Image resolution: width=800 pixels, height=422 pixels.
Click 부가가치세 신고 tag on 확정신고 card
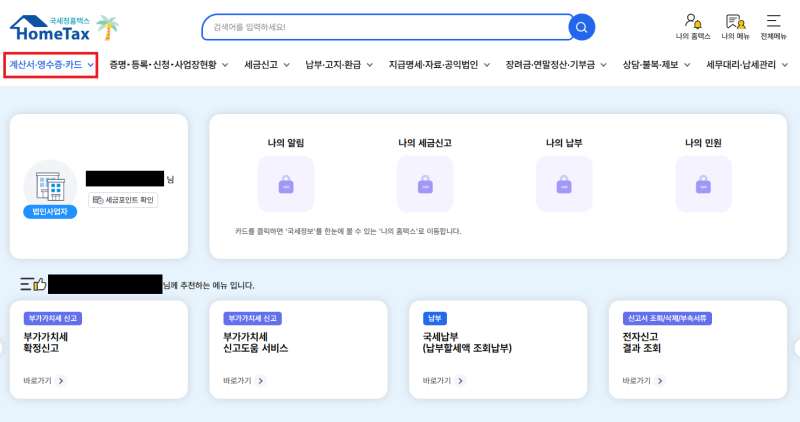pos(53,318)
